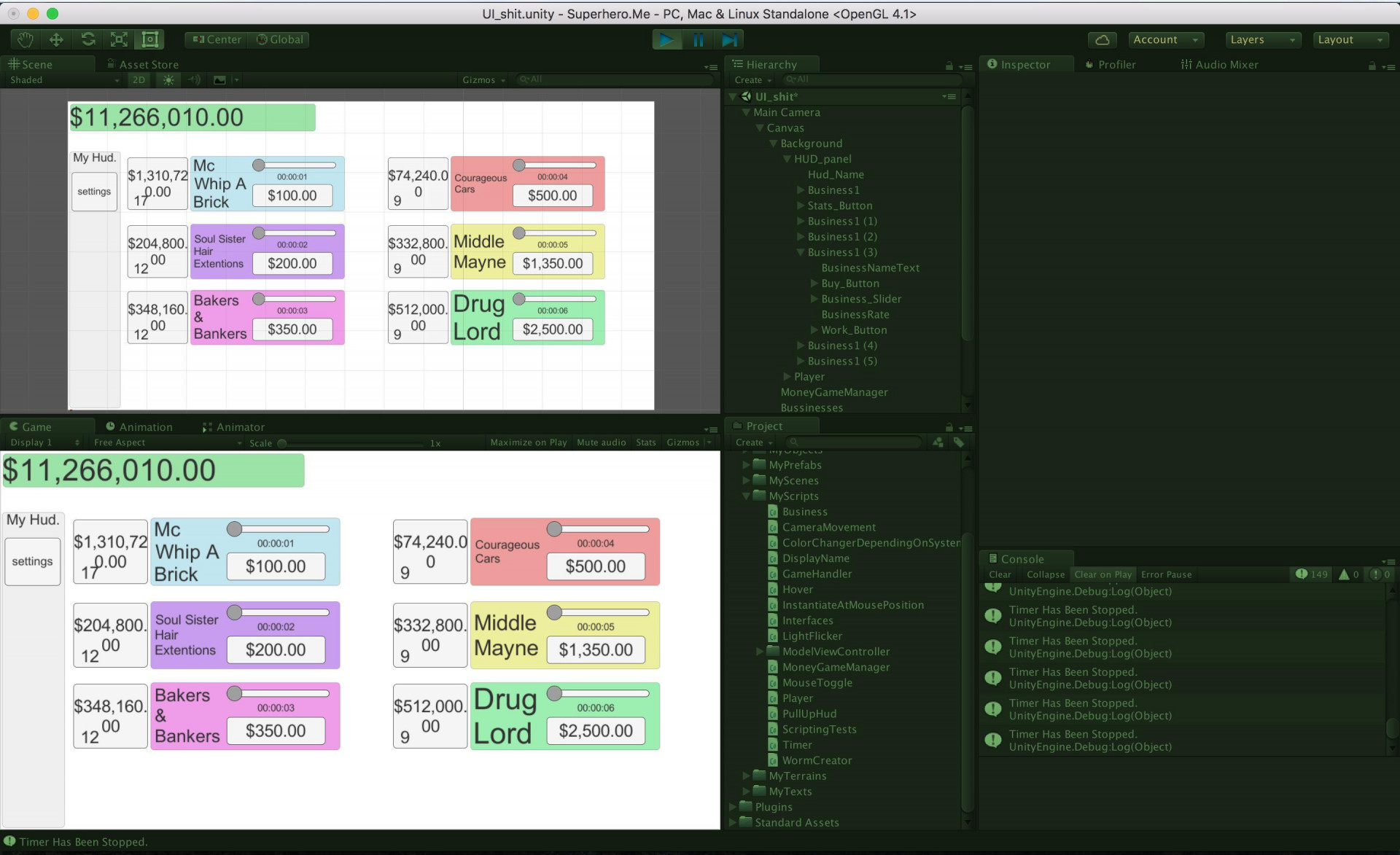
Task: Toggle 2D mode in Scene view
Action: point(139,79)
